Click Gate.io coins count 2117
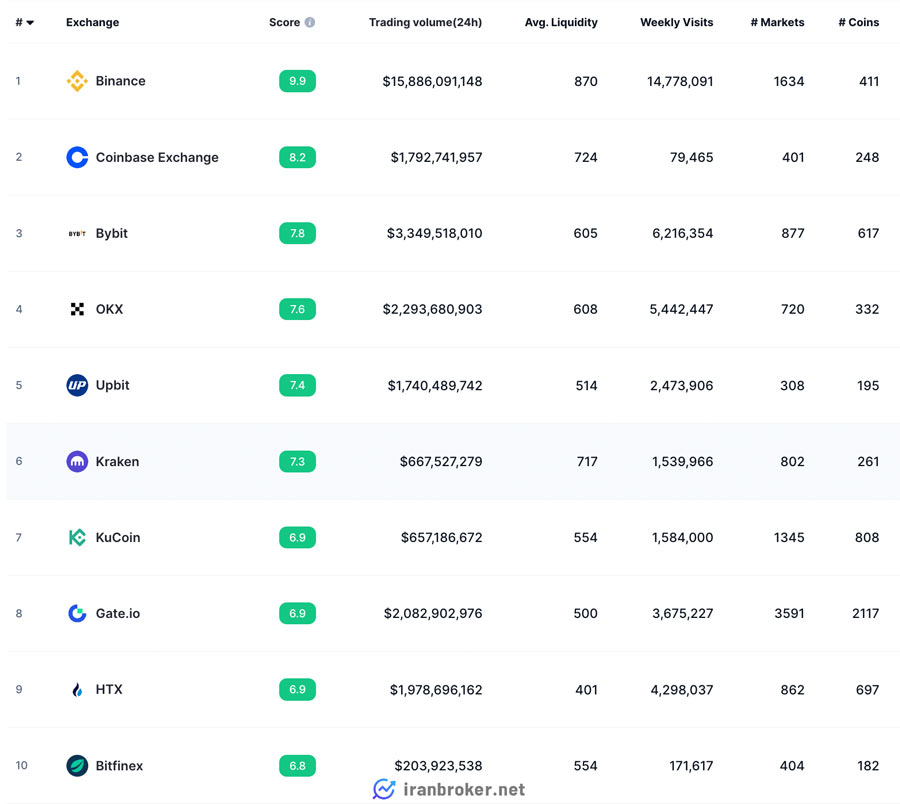The width and height of the screenshot is (900, 804). point(866,613)
